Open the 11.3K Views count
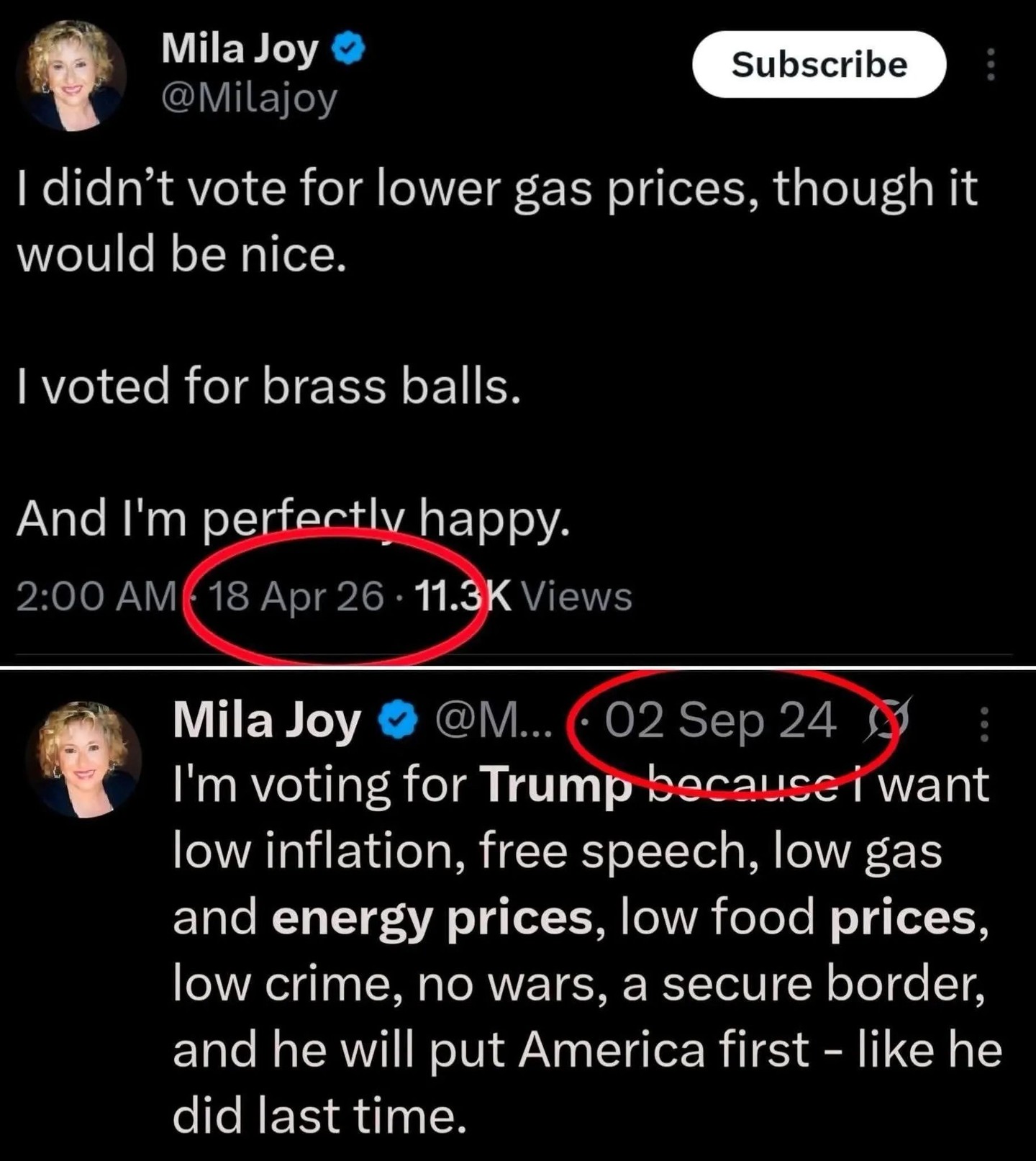 point(523,596)
